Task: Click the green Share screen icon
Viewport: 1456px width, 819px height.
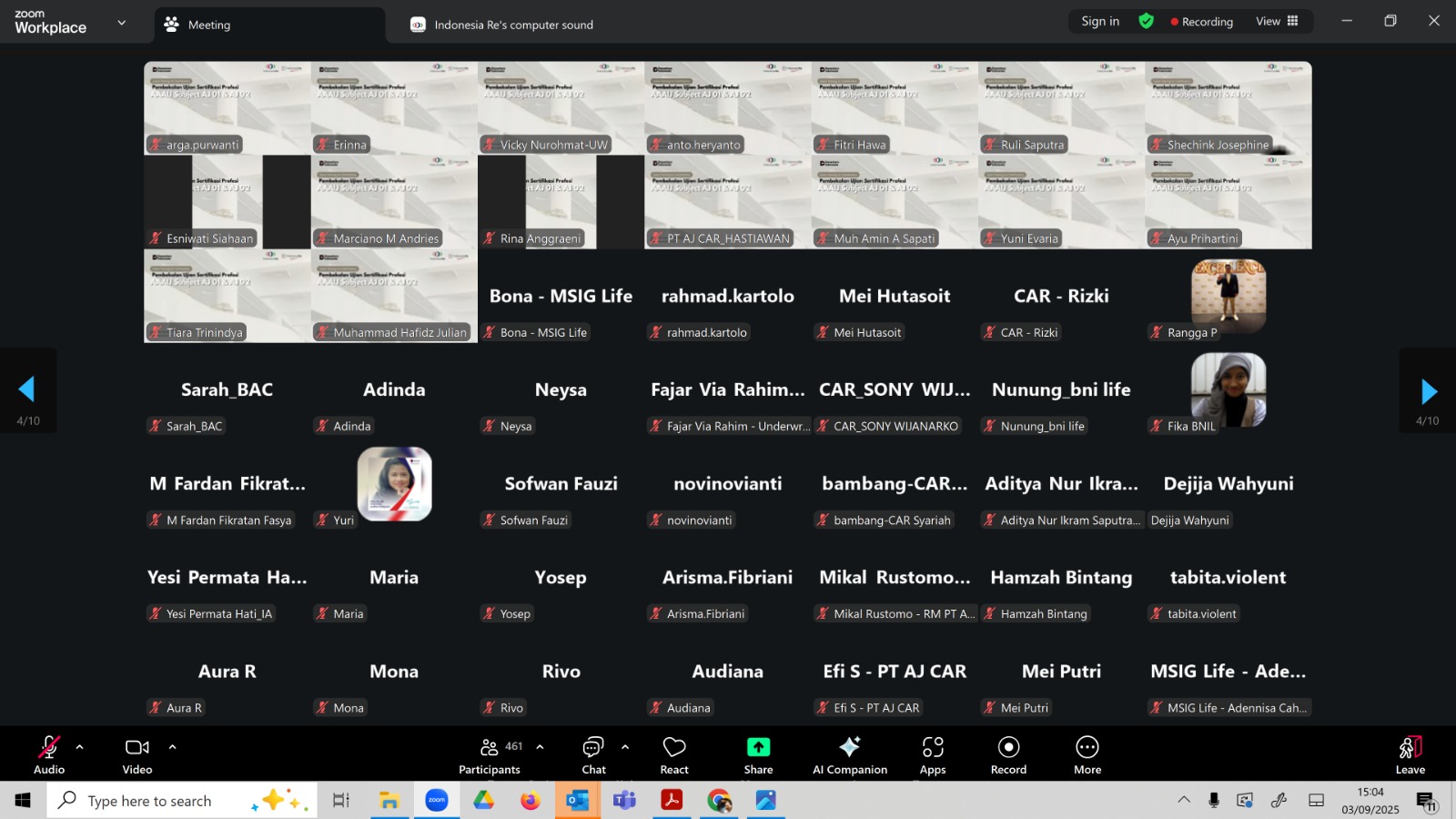Action: coord(758,747)
